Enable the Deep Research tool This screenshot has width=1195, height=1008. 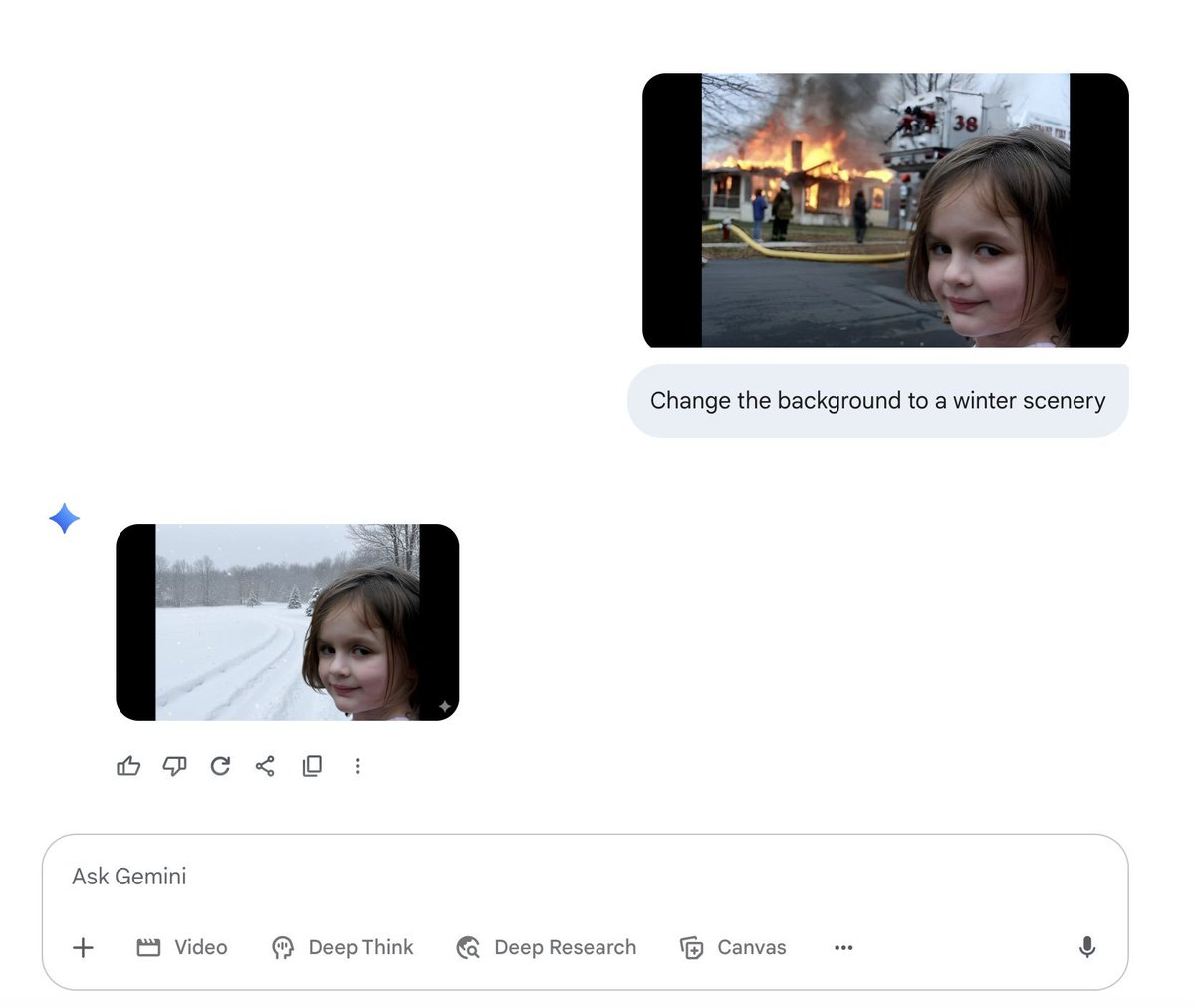(x=546, y=947)
